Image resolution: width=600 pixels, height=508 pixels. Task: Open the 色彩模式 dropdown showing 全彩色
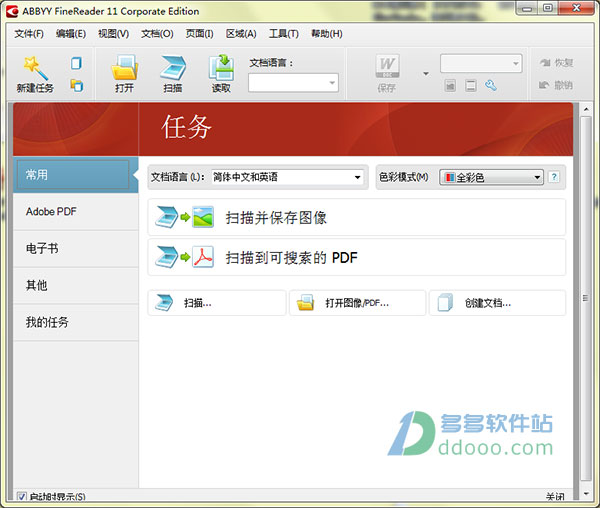pos(491,177)
